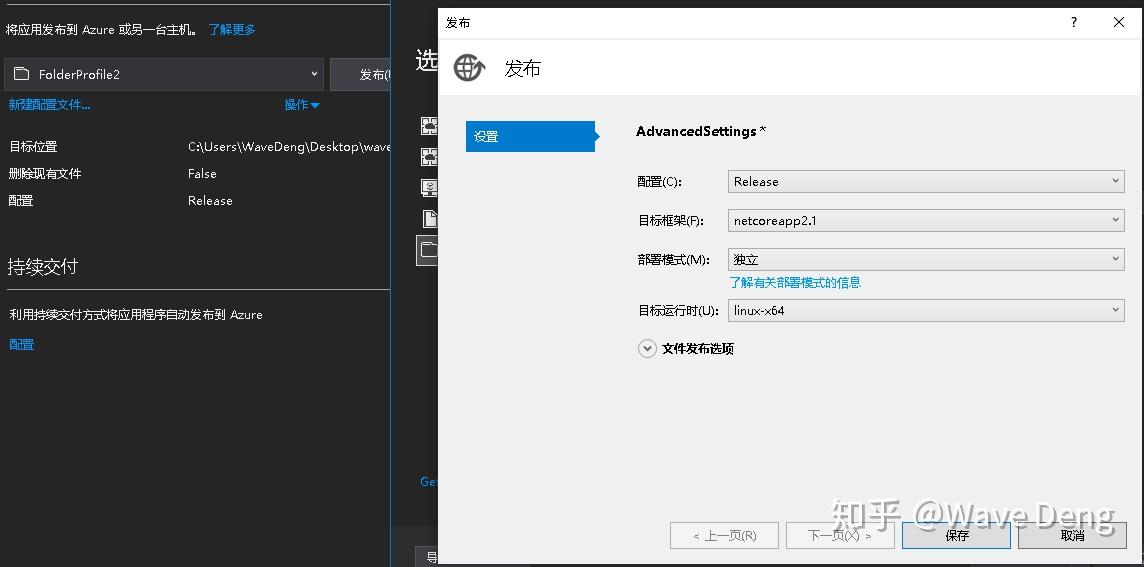The image size is (1144, 567).
Task: Open the FolderProfile2 profile dropdown
Action: tap(164, 74)
